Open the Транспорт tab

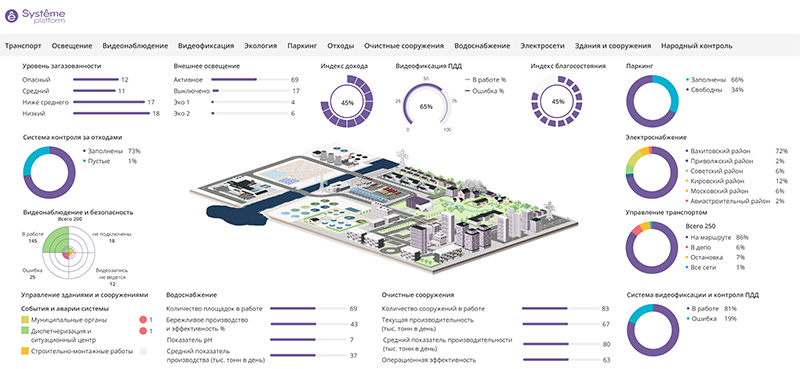click(23, 45)
